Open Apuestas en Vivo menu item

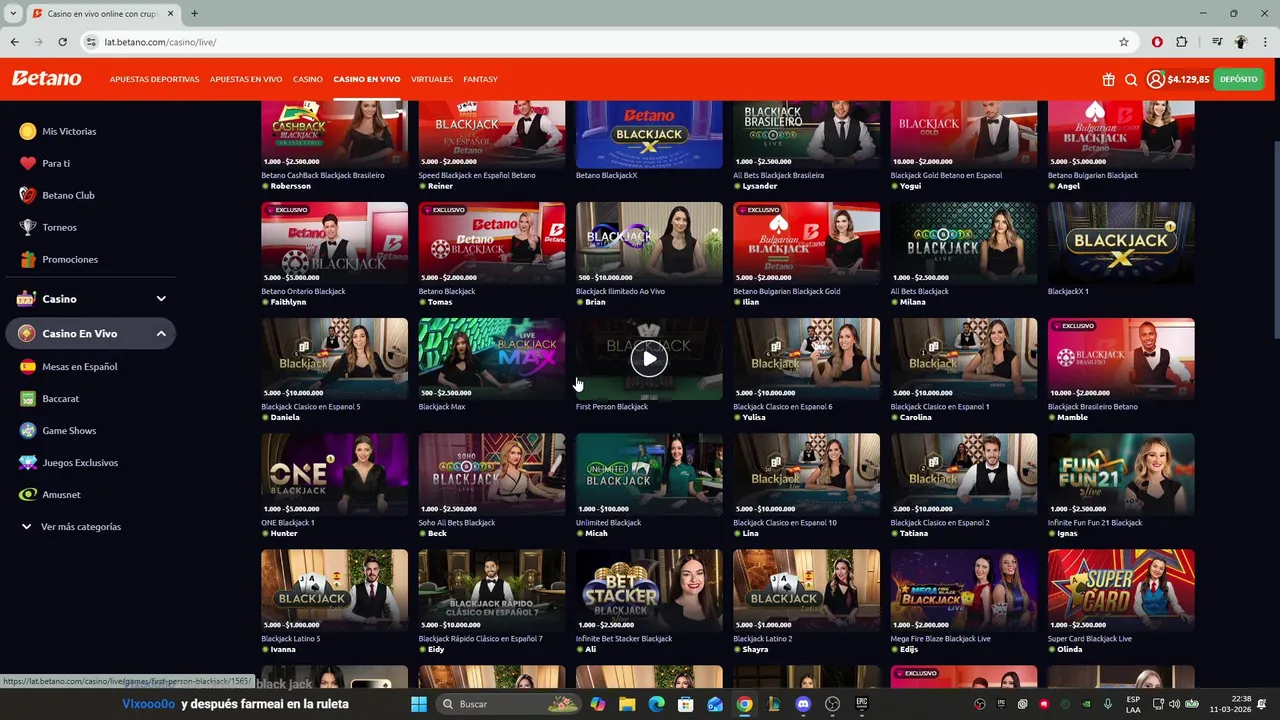click(246, 79)
